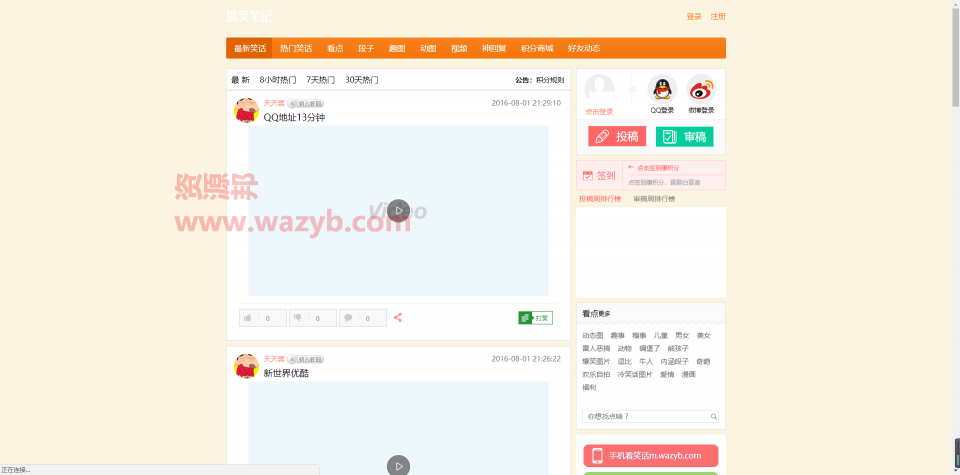
Task: Click the 欢乐自拍 tag
Action: coord(596,374)
